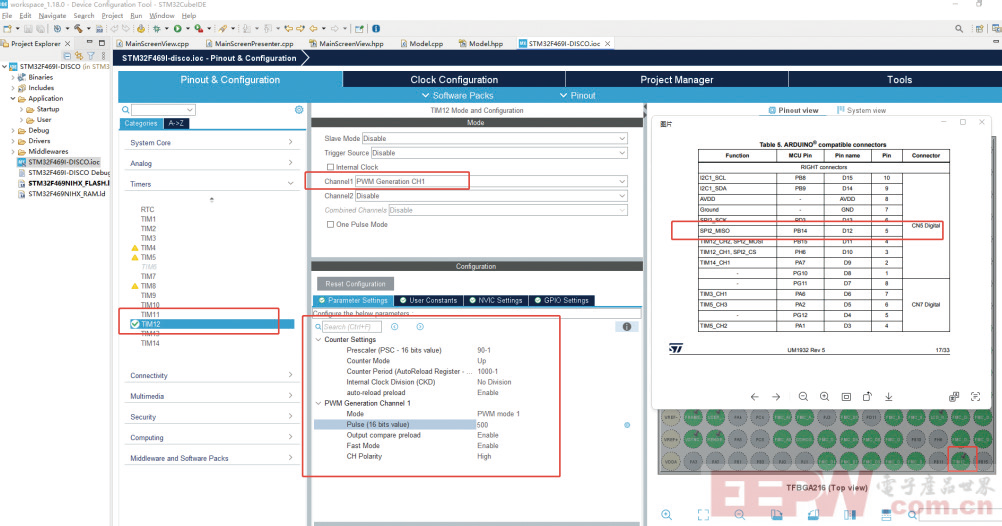
Task: Expand the Connectivity category
Action: (x=211, y=375)
